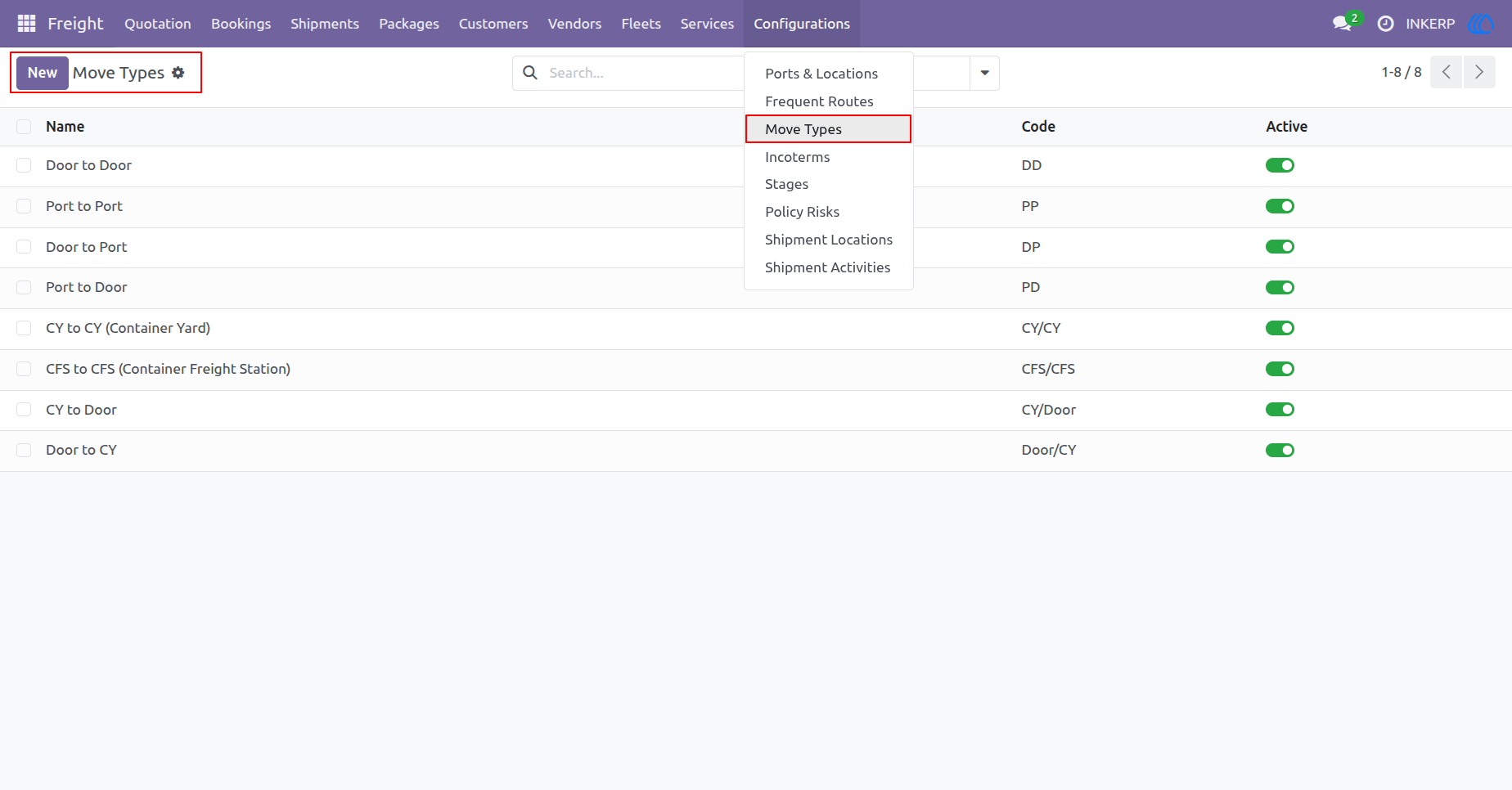Open Shipment Activities menu entry
Image resolution: width=1512 pixels, height=790 pixels.
(x=829, y=267)
